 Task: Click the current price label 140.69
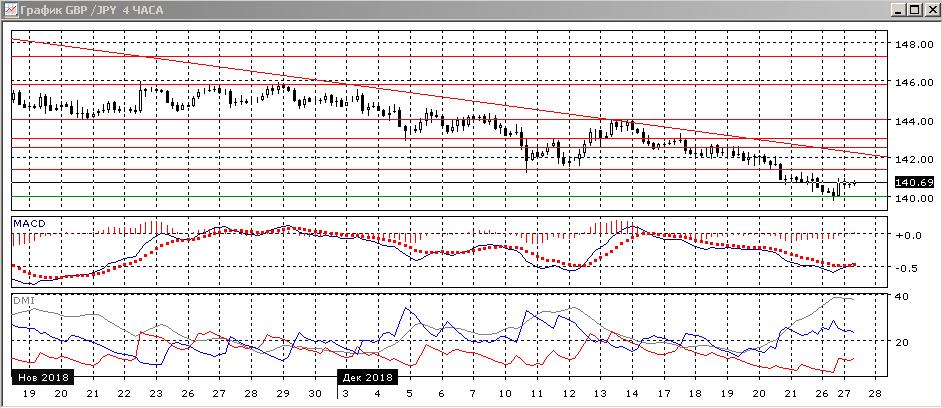pos(914,182)
